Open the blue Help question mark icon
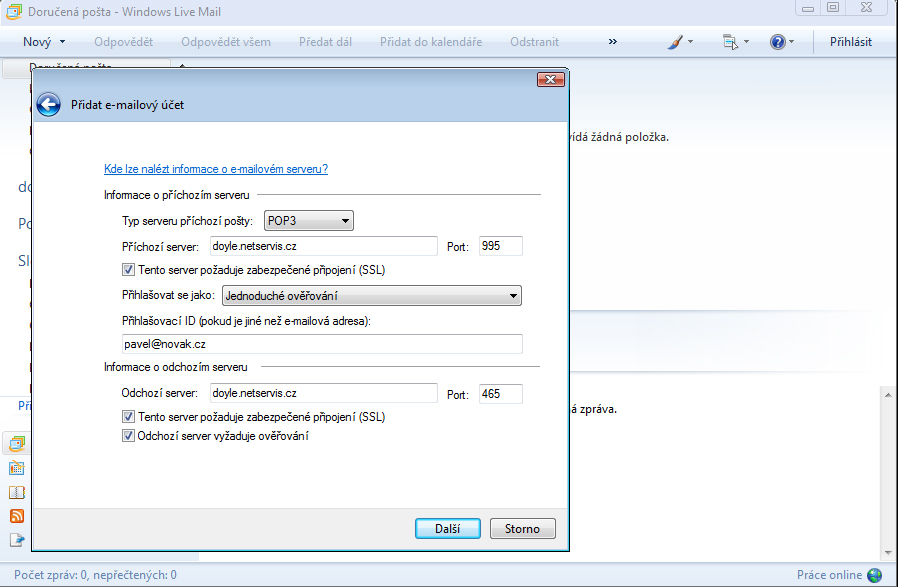 (778, 42)
